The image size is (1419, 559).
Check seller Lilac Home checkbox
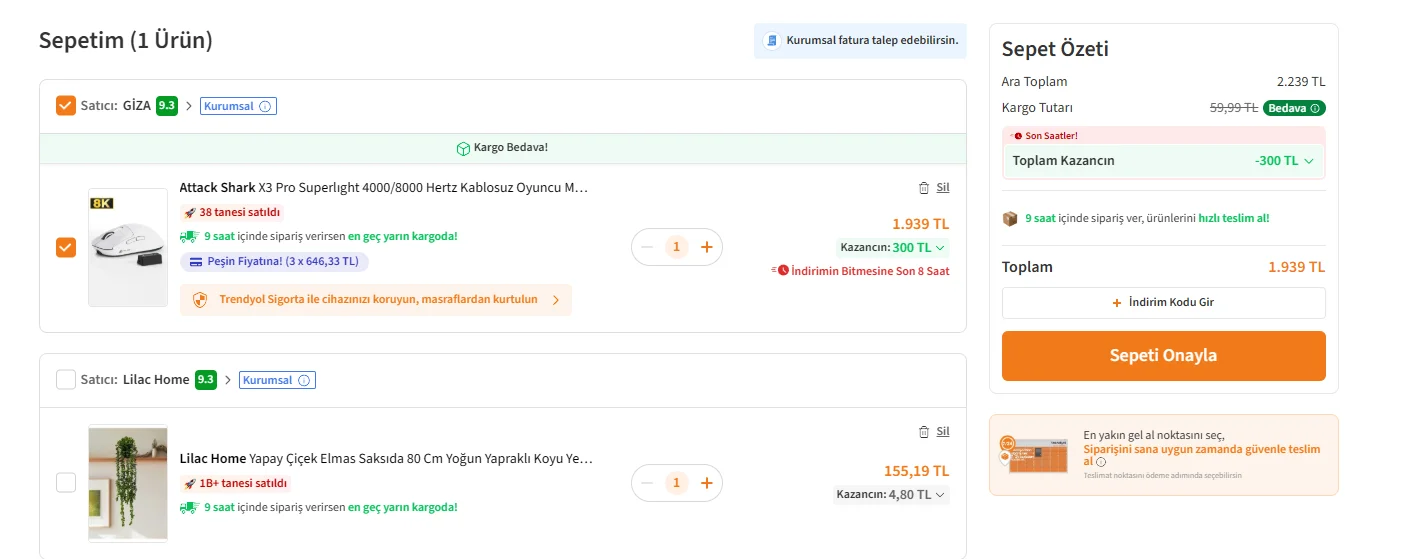coord(66,379)
